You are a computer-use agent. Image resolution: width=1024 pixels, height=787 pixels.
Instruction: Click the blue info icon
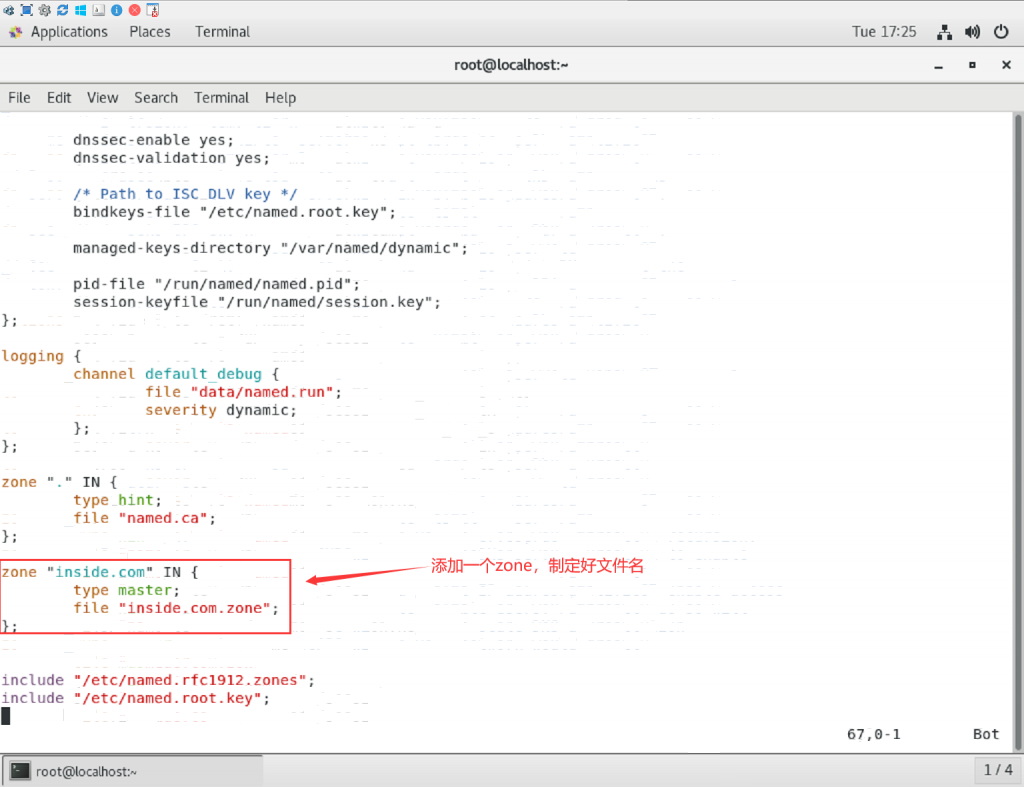[116, 10]
